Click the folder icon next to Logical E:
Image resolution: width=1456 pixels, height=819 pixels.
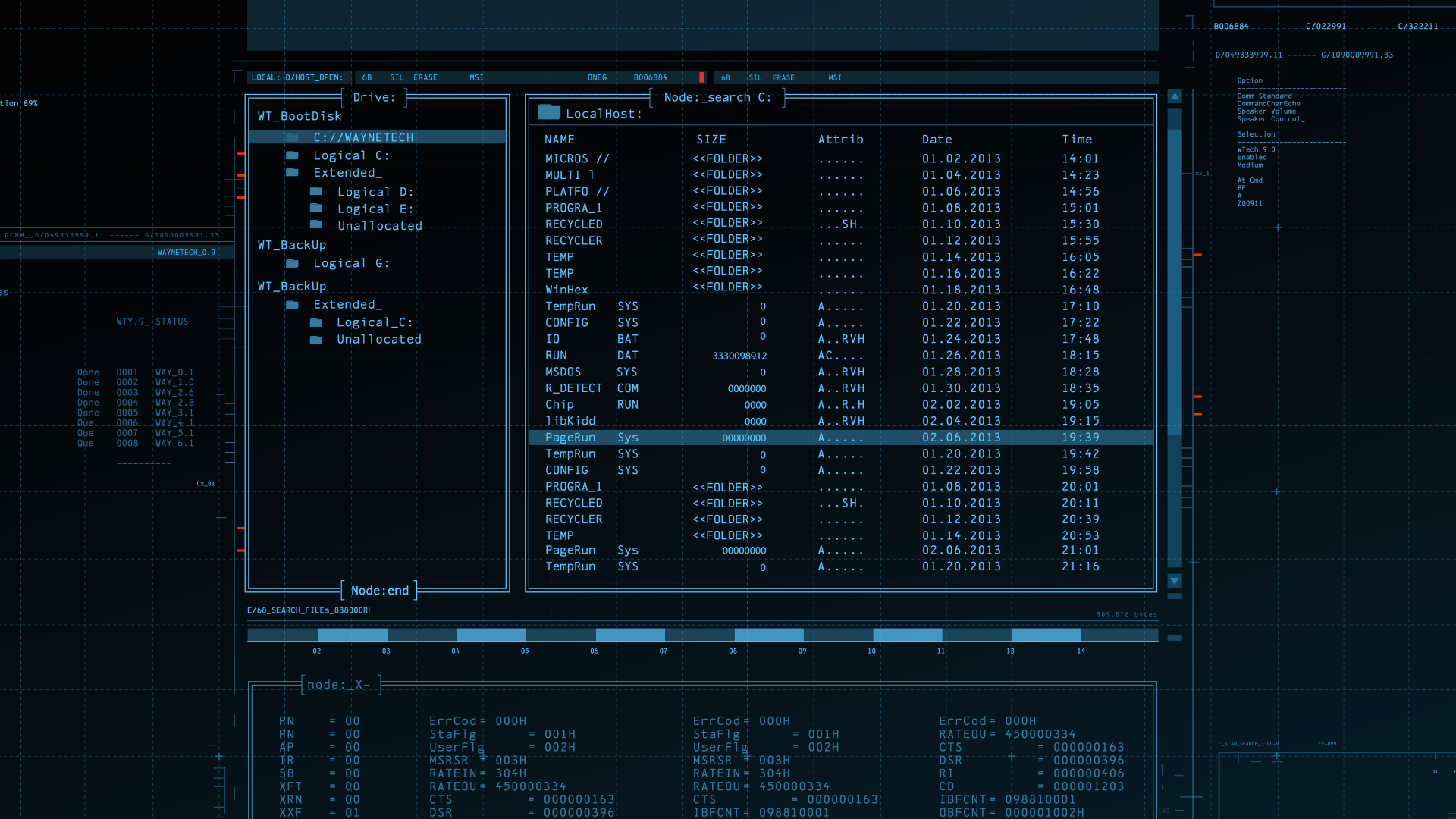tap(316, 209)
